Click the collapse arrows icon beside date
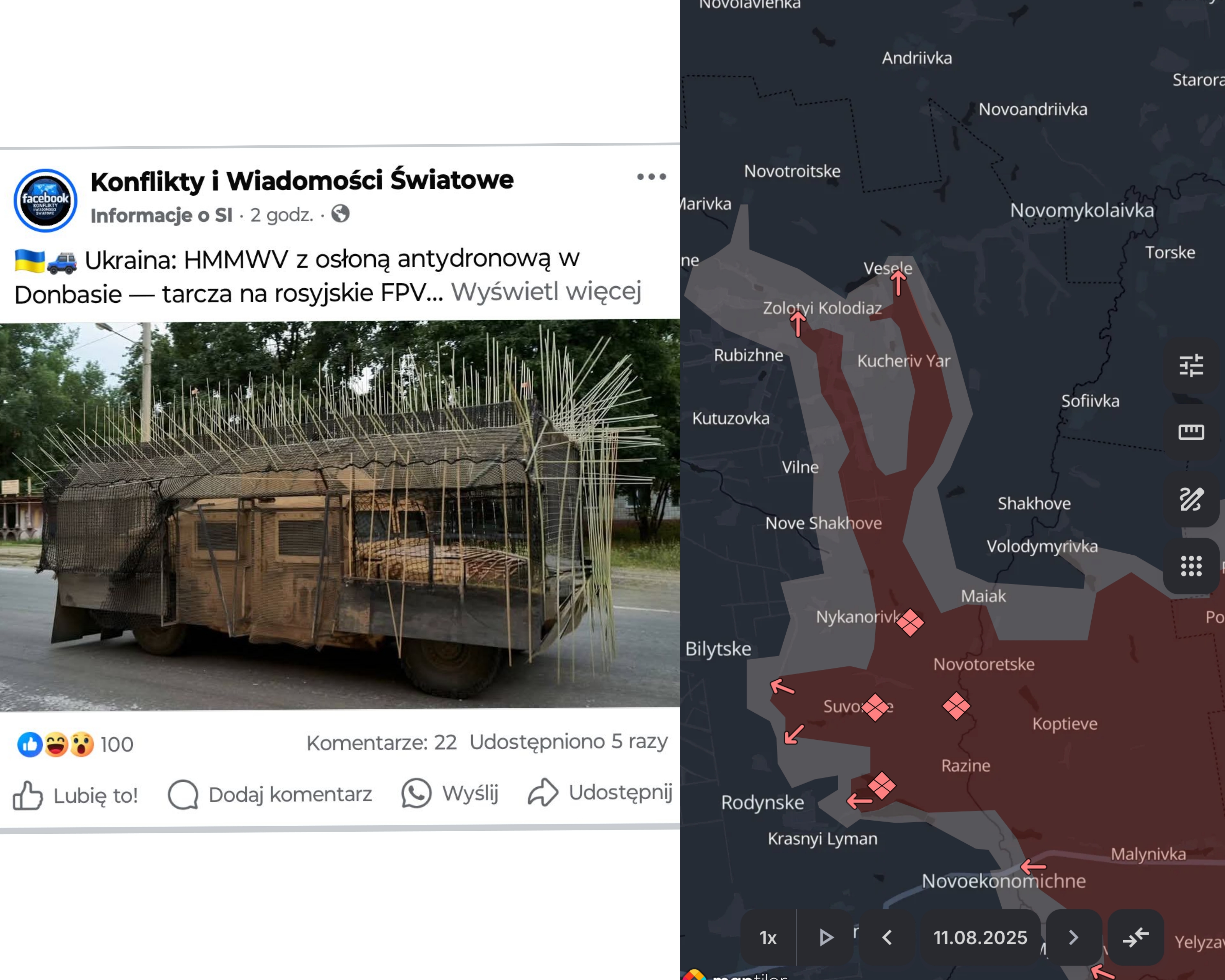The image size is (1225, 980). tap(1135, 937)
